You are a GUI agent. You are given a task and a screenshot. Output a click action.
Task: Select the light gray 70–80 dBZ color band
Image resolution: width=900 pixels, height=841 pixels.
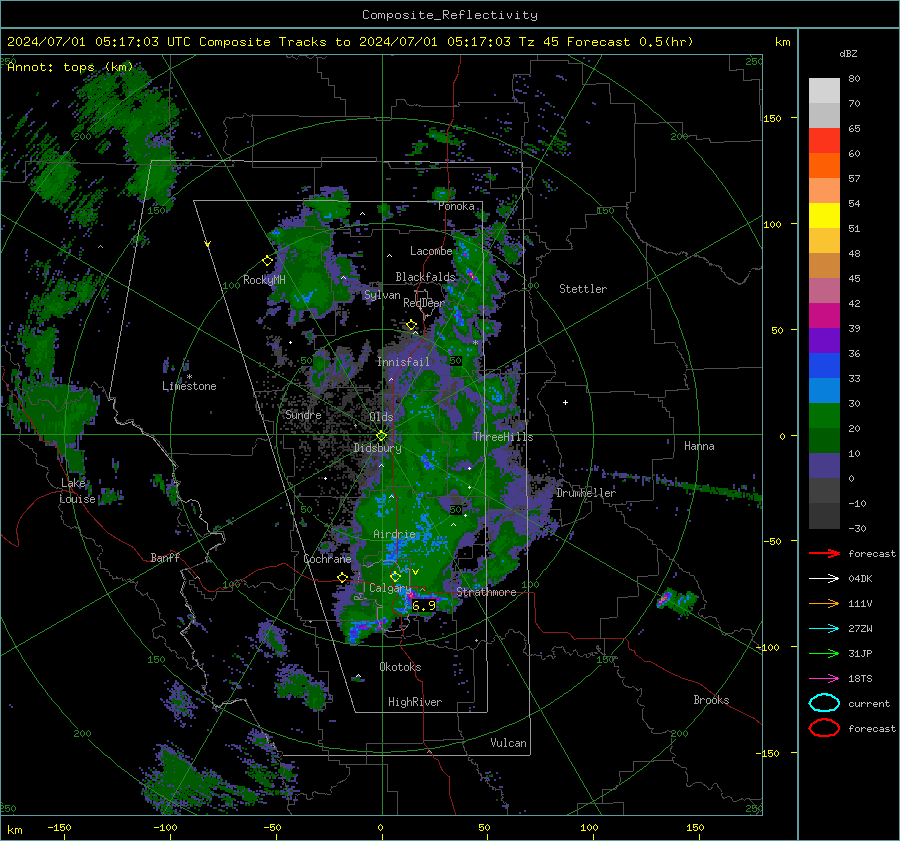point(824,91)
